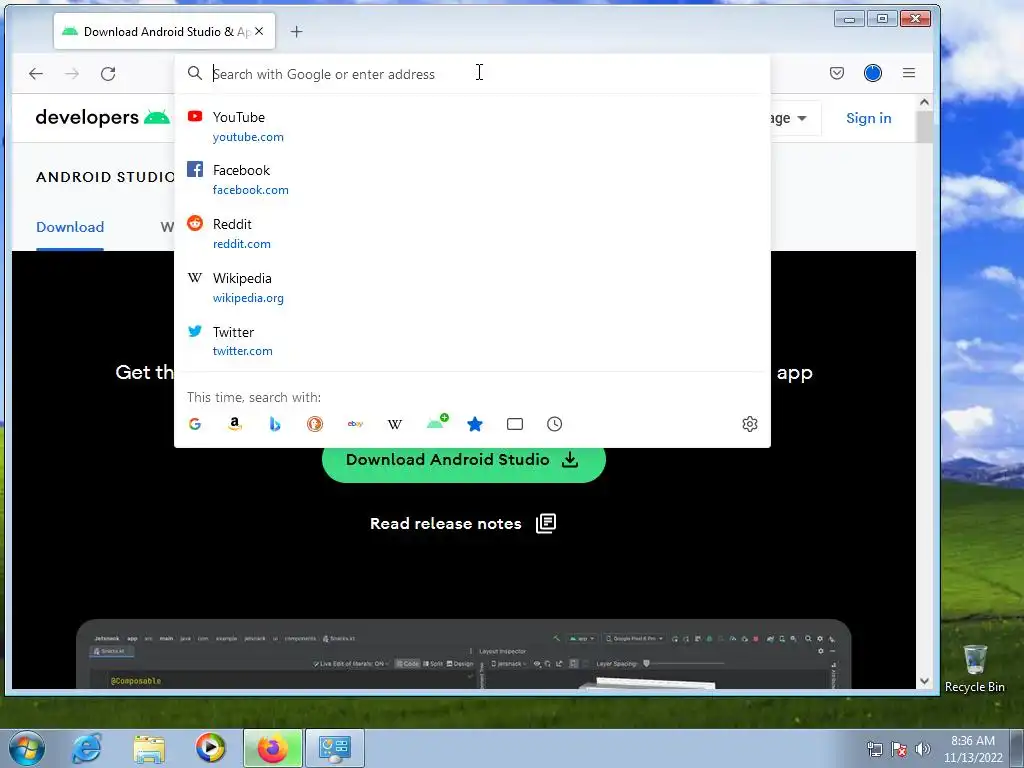The height and width of the screenshot is (768, 1024).
Task: Search Bookmarks star icon
Action: click(x=475, y=424)
